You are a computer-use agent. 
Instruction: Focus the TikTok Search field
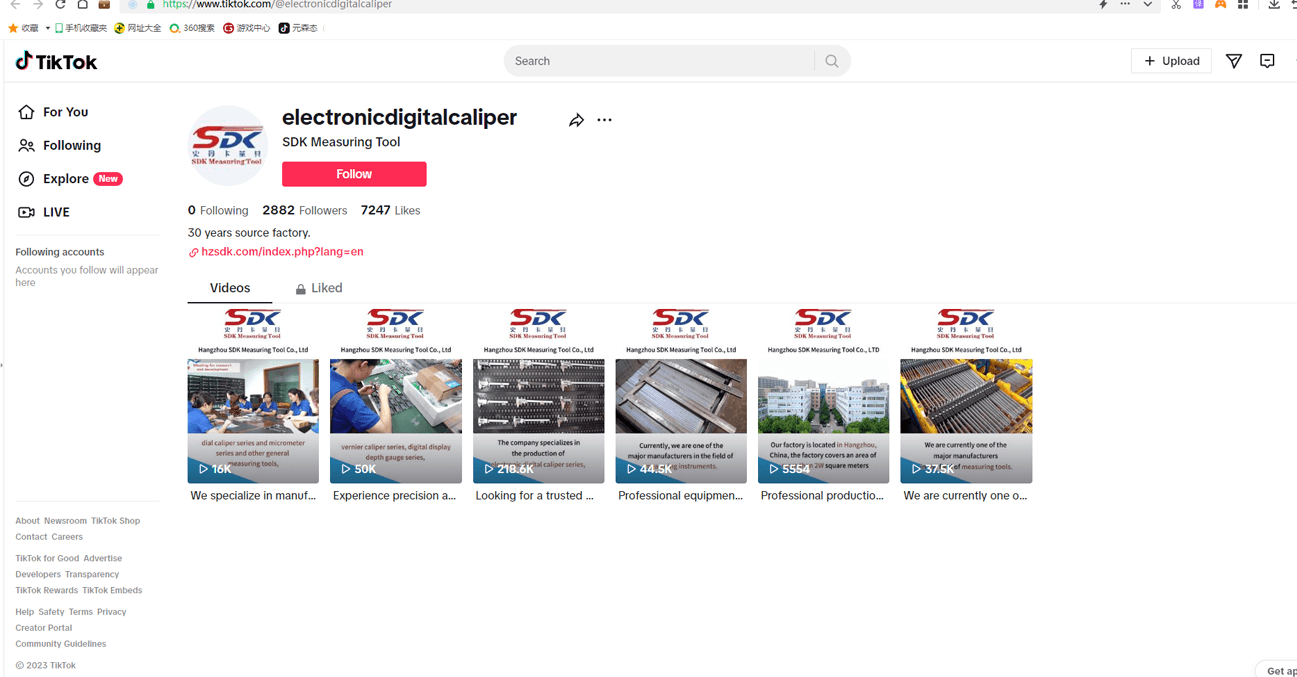(x=662, y=61)
